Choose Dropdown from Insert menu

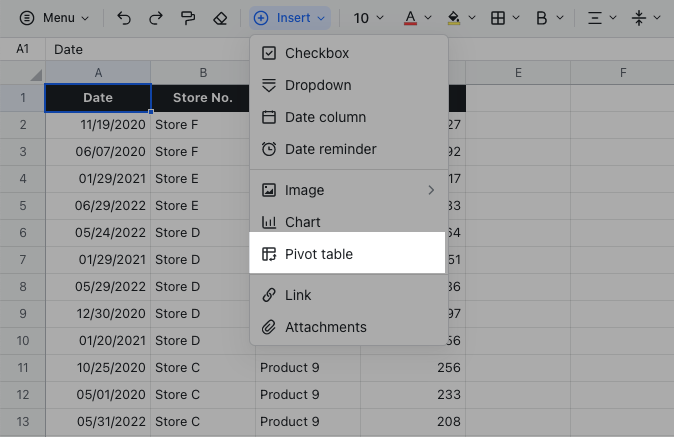click(x=318, y=85)
